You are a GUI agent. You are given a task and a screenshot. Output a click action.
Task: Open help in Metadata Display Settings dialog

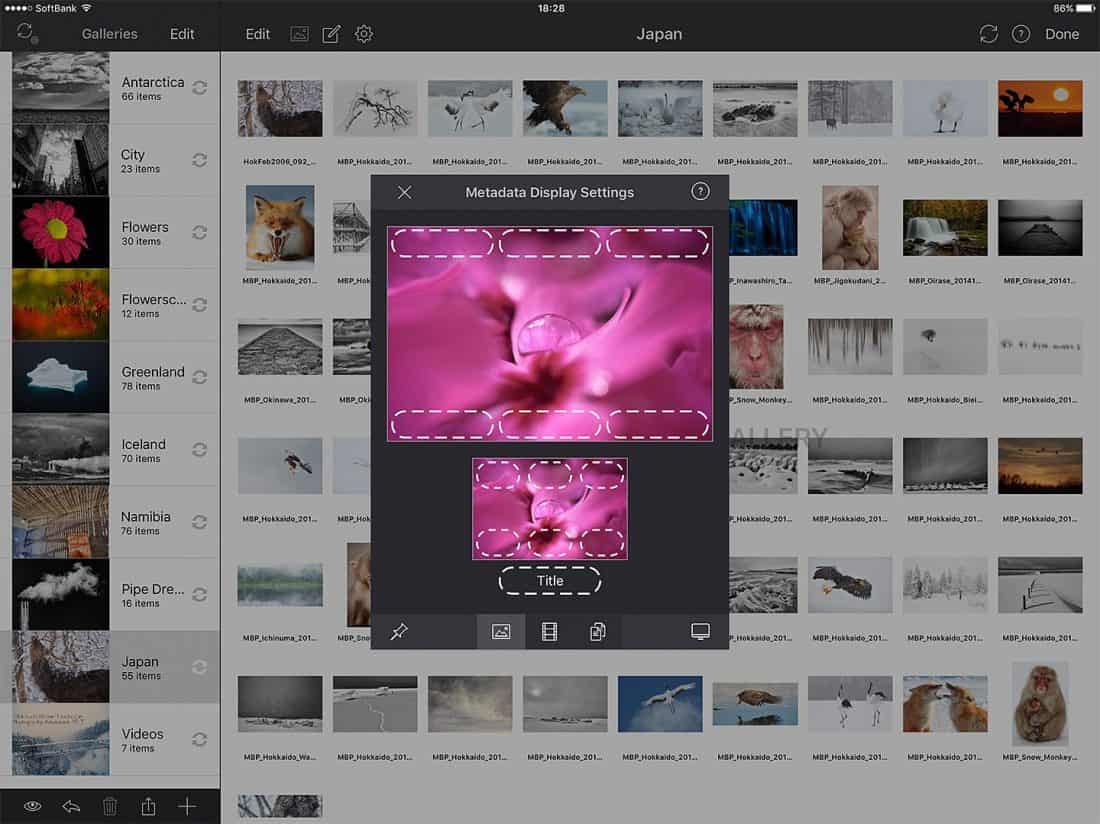(700, 192)
